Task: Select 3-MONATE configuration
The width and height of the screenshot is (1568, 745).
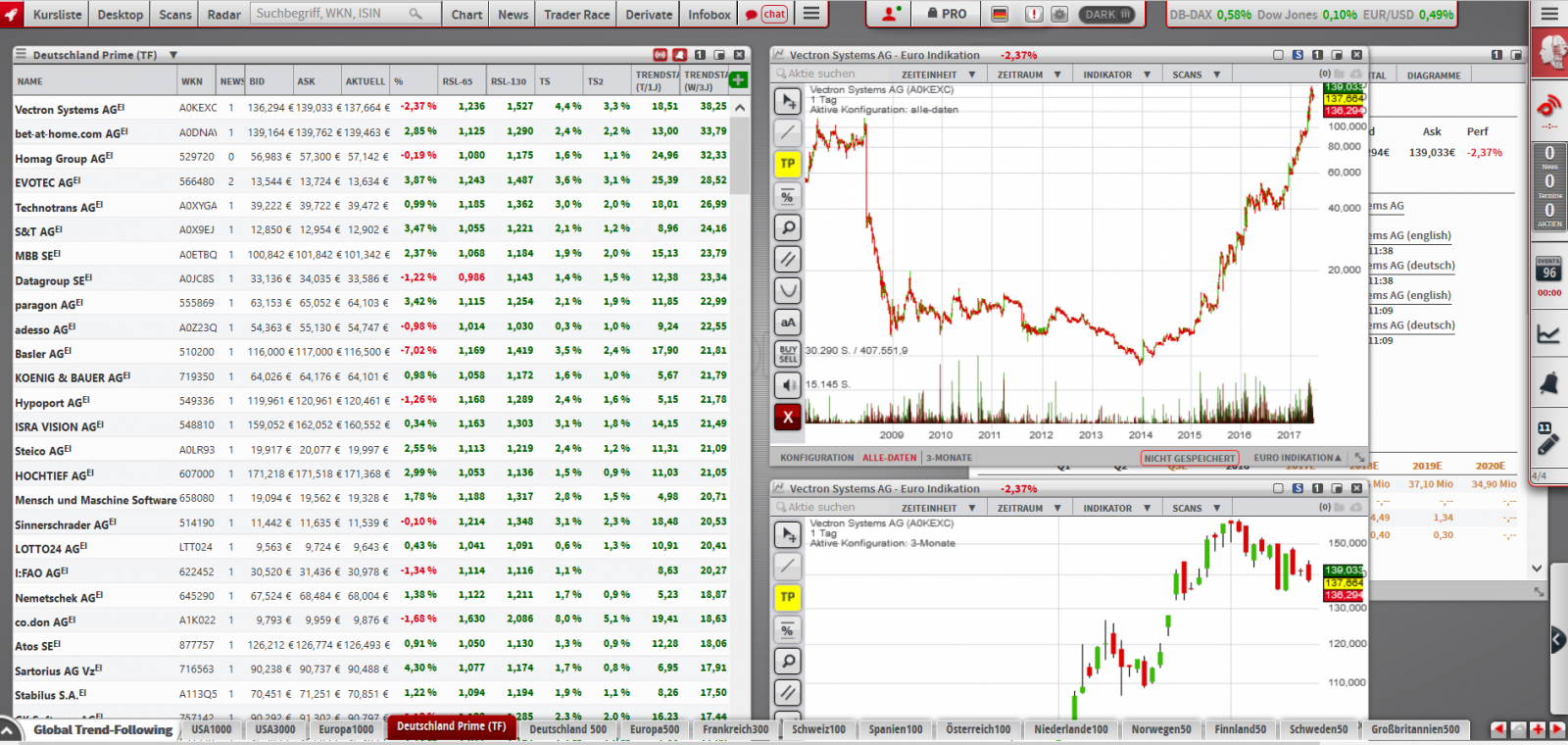Action: 949,458
